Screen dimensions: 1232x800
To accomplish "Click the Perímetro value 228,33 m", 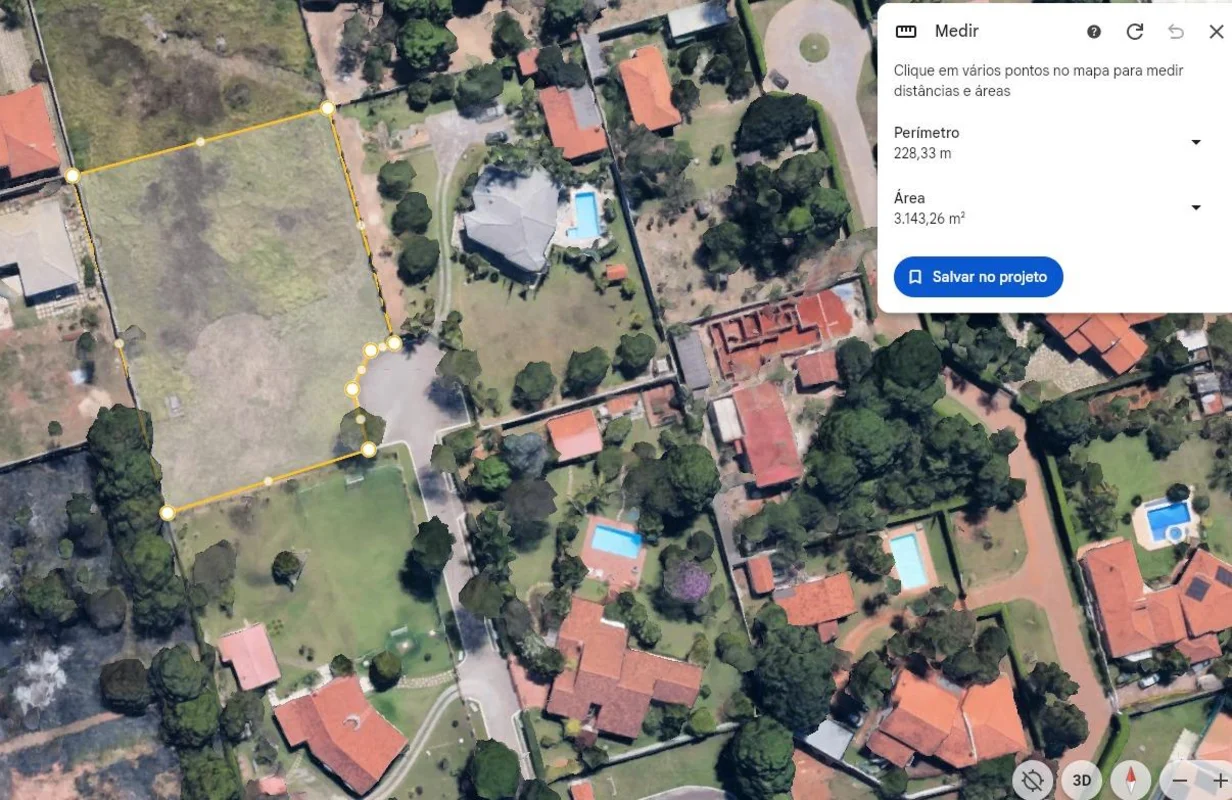I will [922, 154].
